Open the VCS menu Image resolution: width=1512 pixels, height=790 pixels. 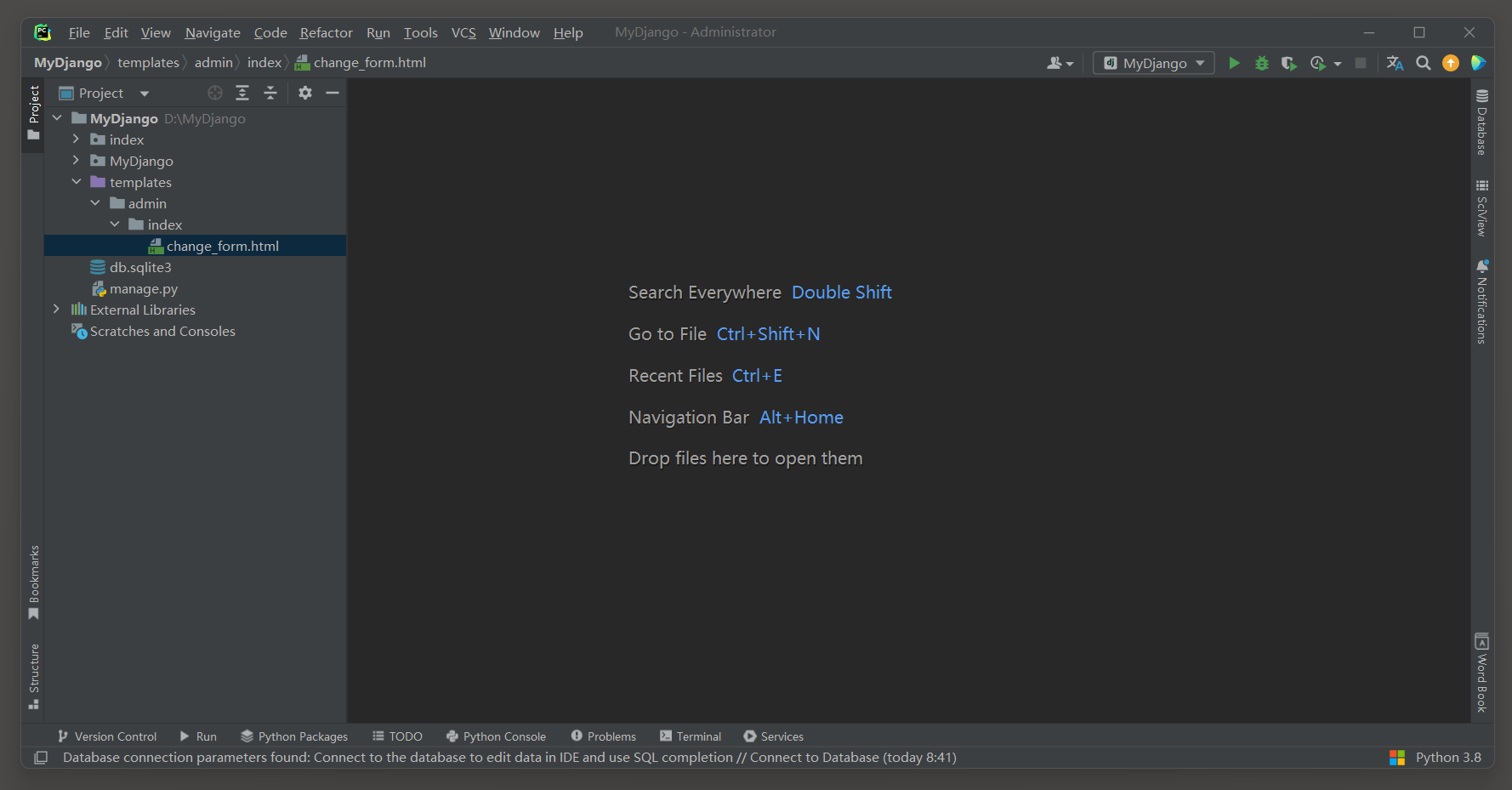tap(463, 32)
